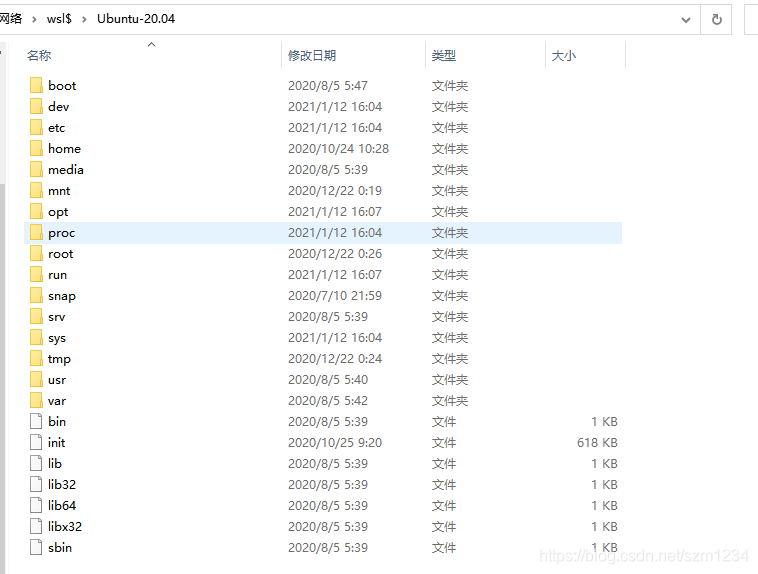Expand the chevron after wsl$ in path
Screen dimensions: 758x574
point(84,19)
